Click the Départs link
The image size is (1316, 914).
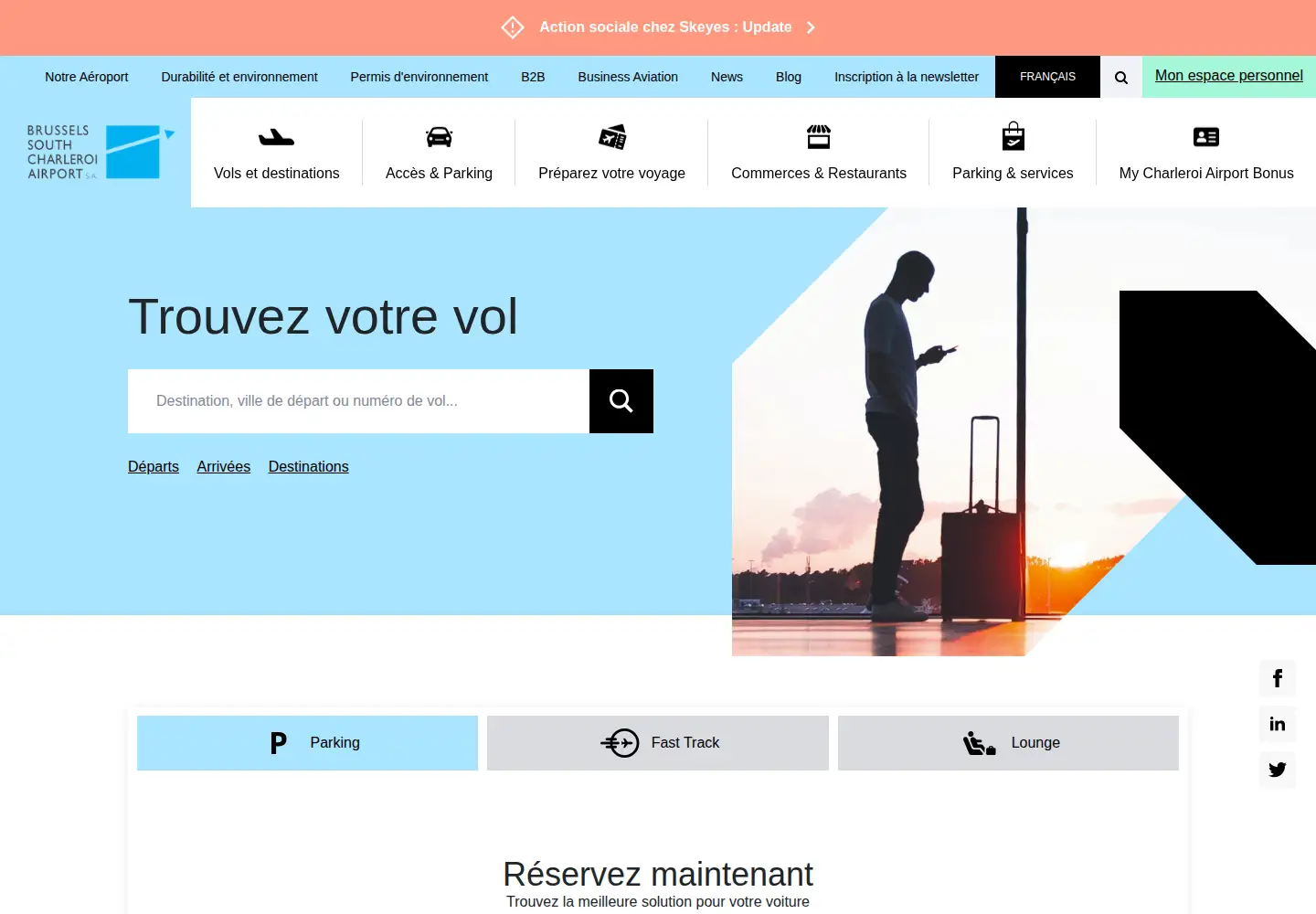[154, 466]
